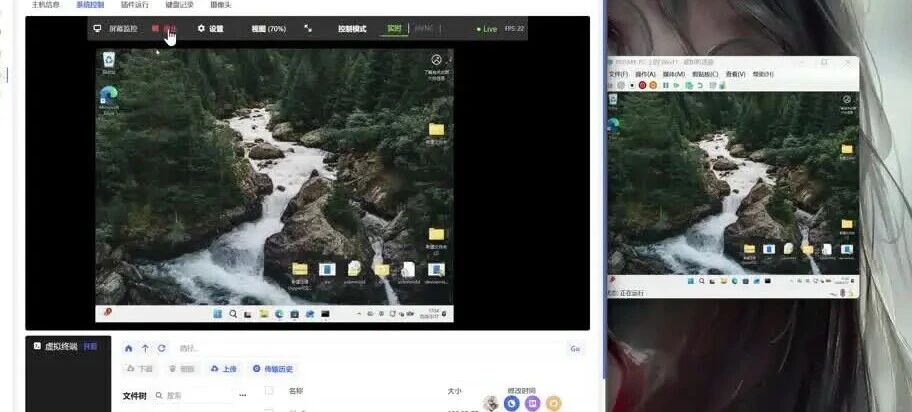This screenshot has width=912, height=412.
Task: Click the 控制模式 label
Action: click(352, 29)
